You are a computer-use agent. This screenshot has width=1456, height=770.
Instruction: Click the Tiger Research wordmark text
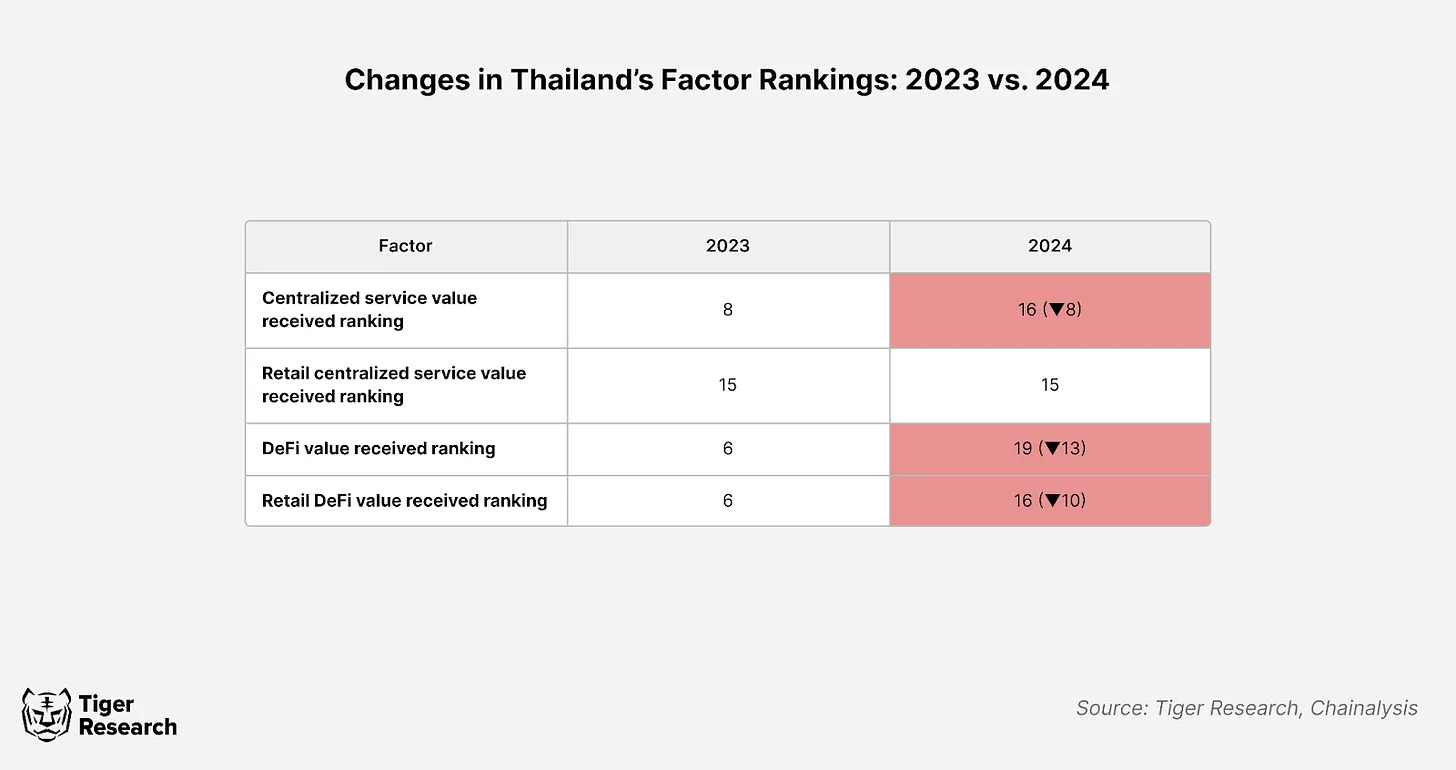click(x=127, y=716)
